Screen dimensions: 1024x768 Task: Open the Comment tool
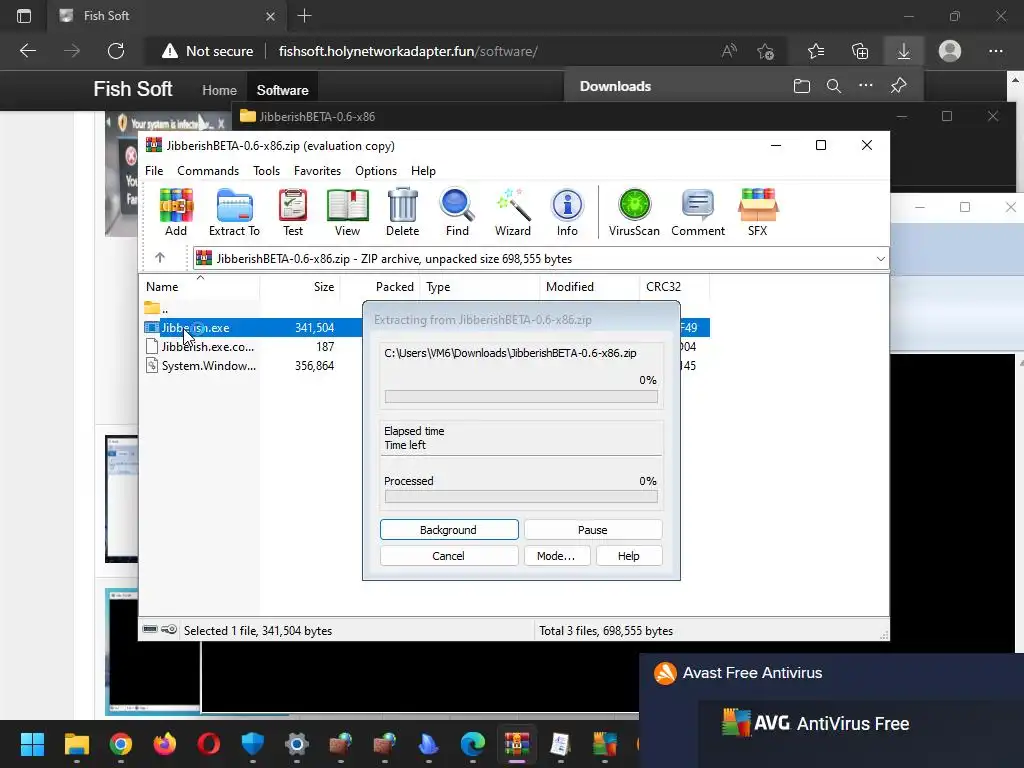[697, 212]
